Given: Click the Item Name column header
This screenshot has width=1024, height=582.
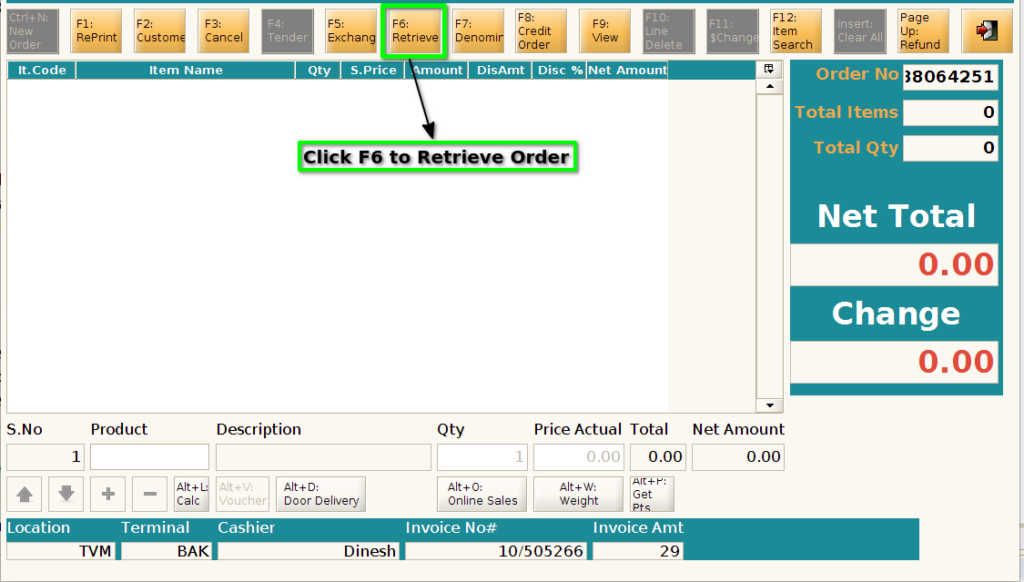Looking at the screenshot, I should [x=185, y=70].
